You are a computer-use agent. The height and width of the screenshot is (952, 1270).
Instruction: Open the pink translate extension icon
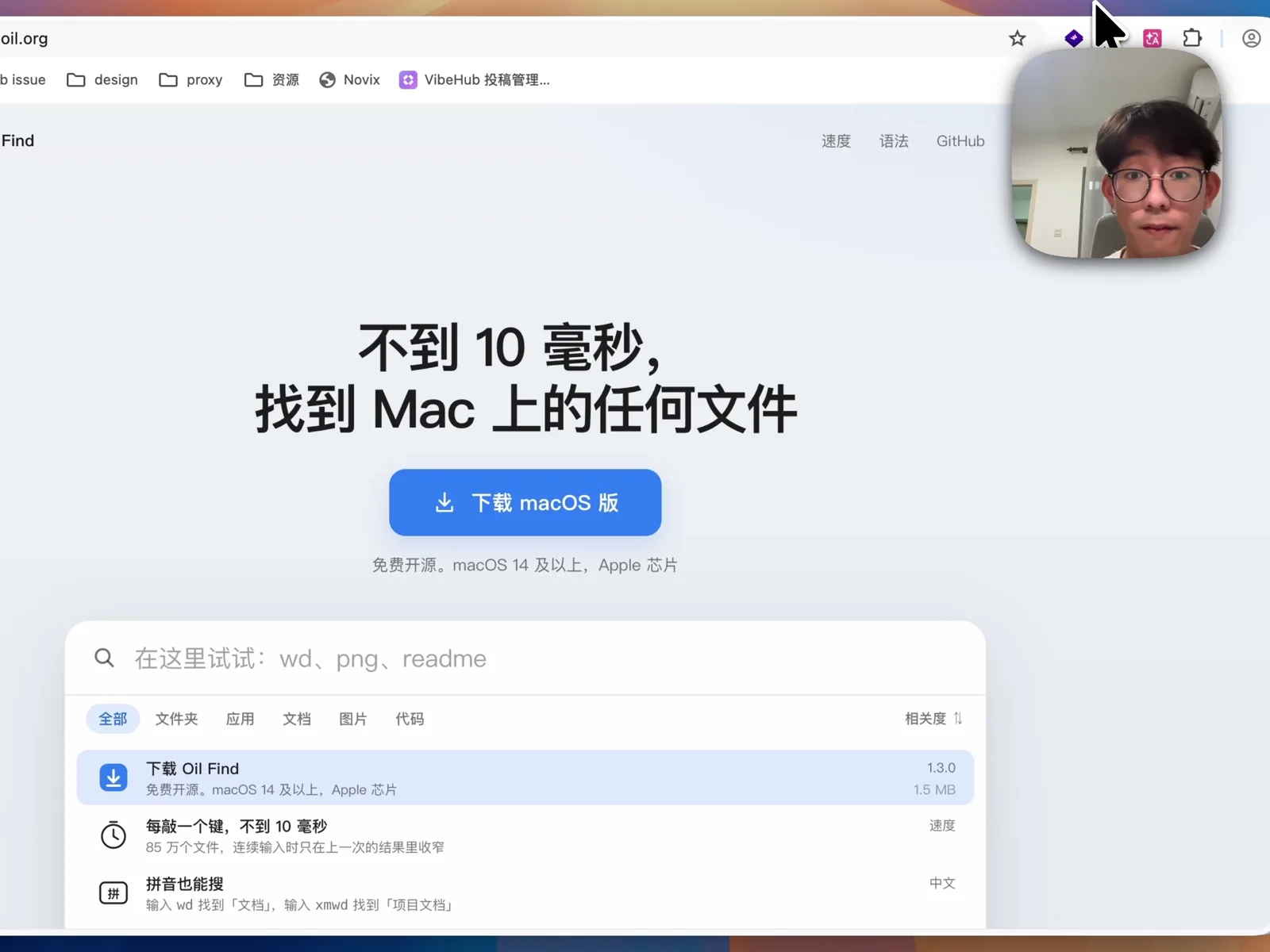(x=1152, y=38)
